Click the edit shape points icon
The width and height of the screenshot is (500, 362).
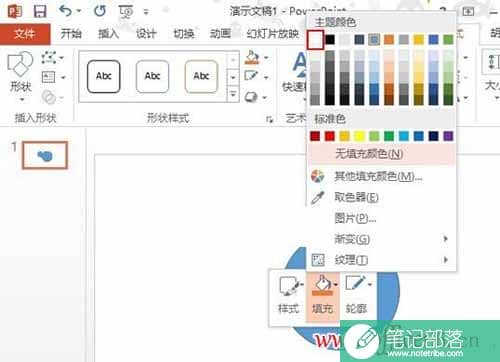point(49,58)
